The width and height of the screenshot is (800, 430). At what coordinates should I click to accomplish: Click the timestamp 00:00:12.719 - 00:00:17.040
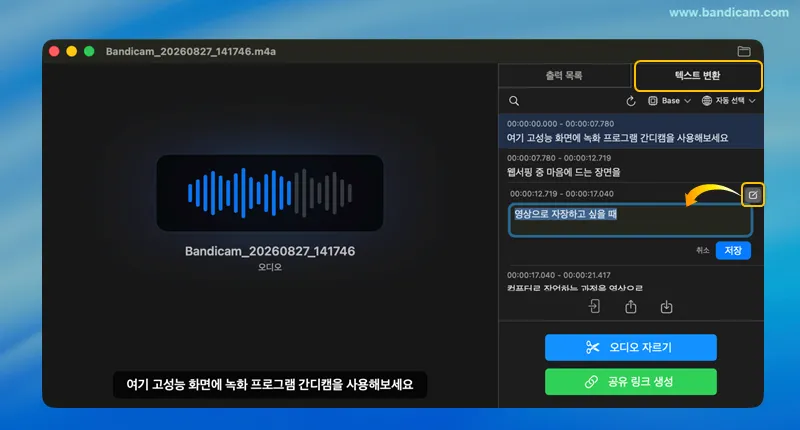click(x=562, y=194)
